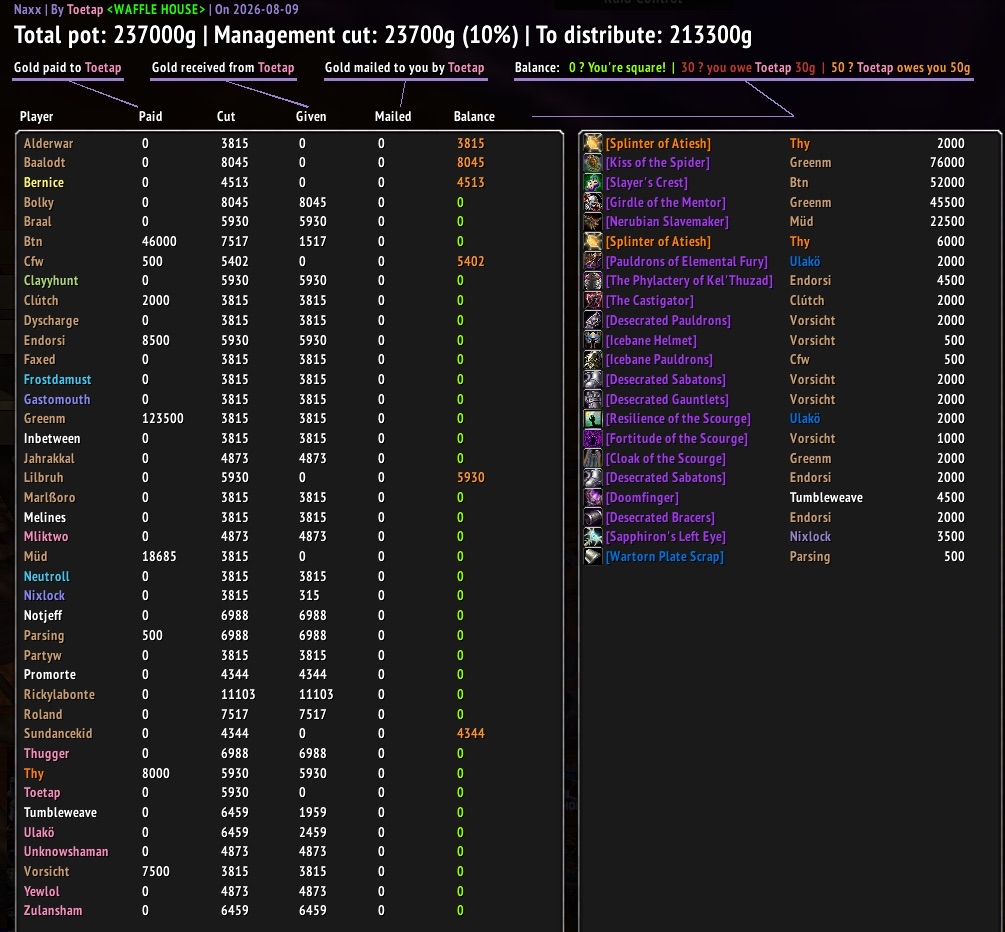Screen dimensions: 1005x932
Task: Click the Kiss of the Spider item icon
Action: (593, 163)
